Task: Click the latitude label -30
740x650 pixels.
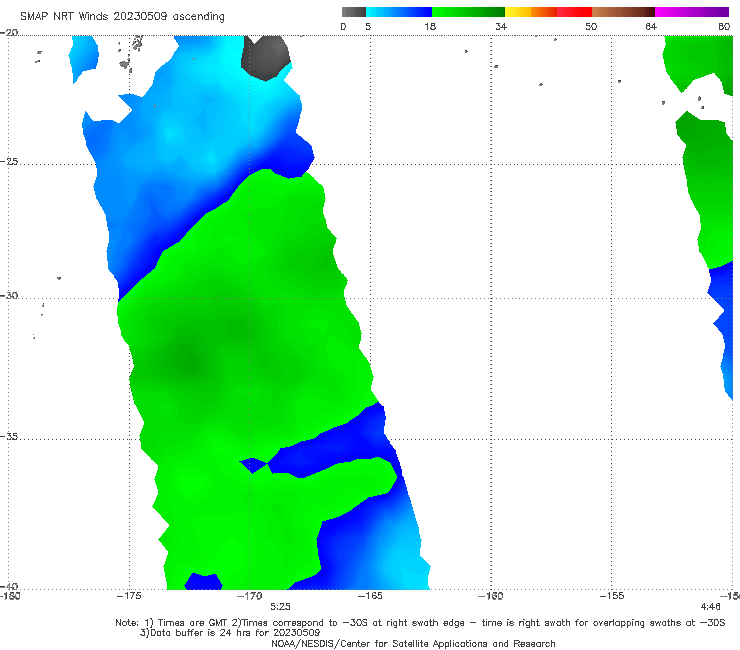Action: [x=9, y=295]
